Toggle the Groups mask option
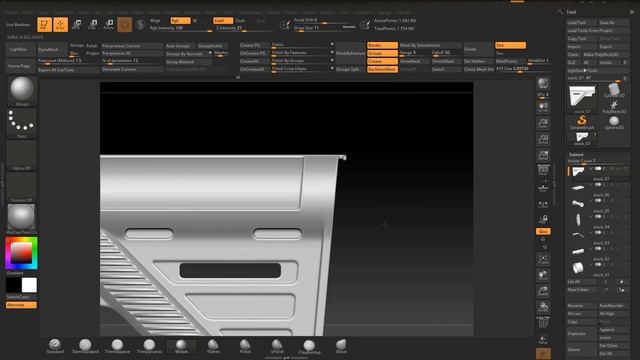The width and height of the screenshot is (640, 360). click(382, 53)
